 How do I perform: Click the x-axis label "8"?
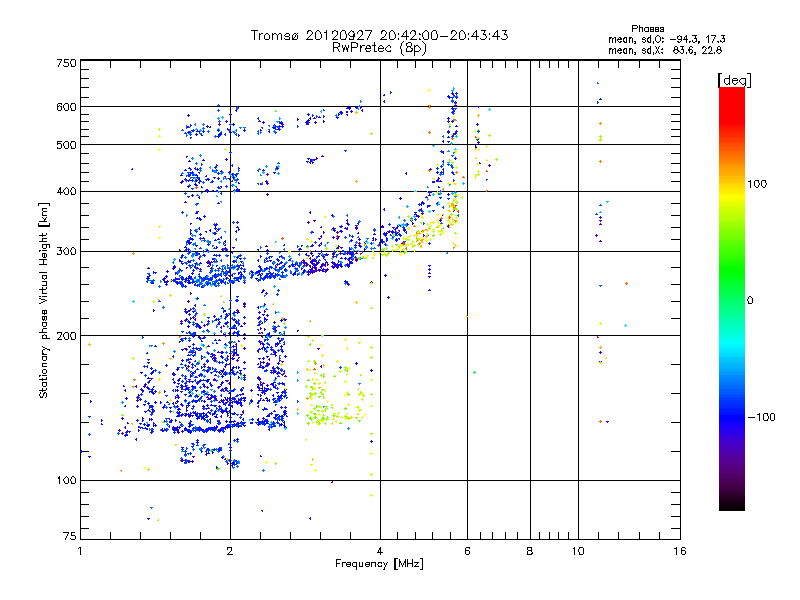coord(530,551)
